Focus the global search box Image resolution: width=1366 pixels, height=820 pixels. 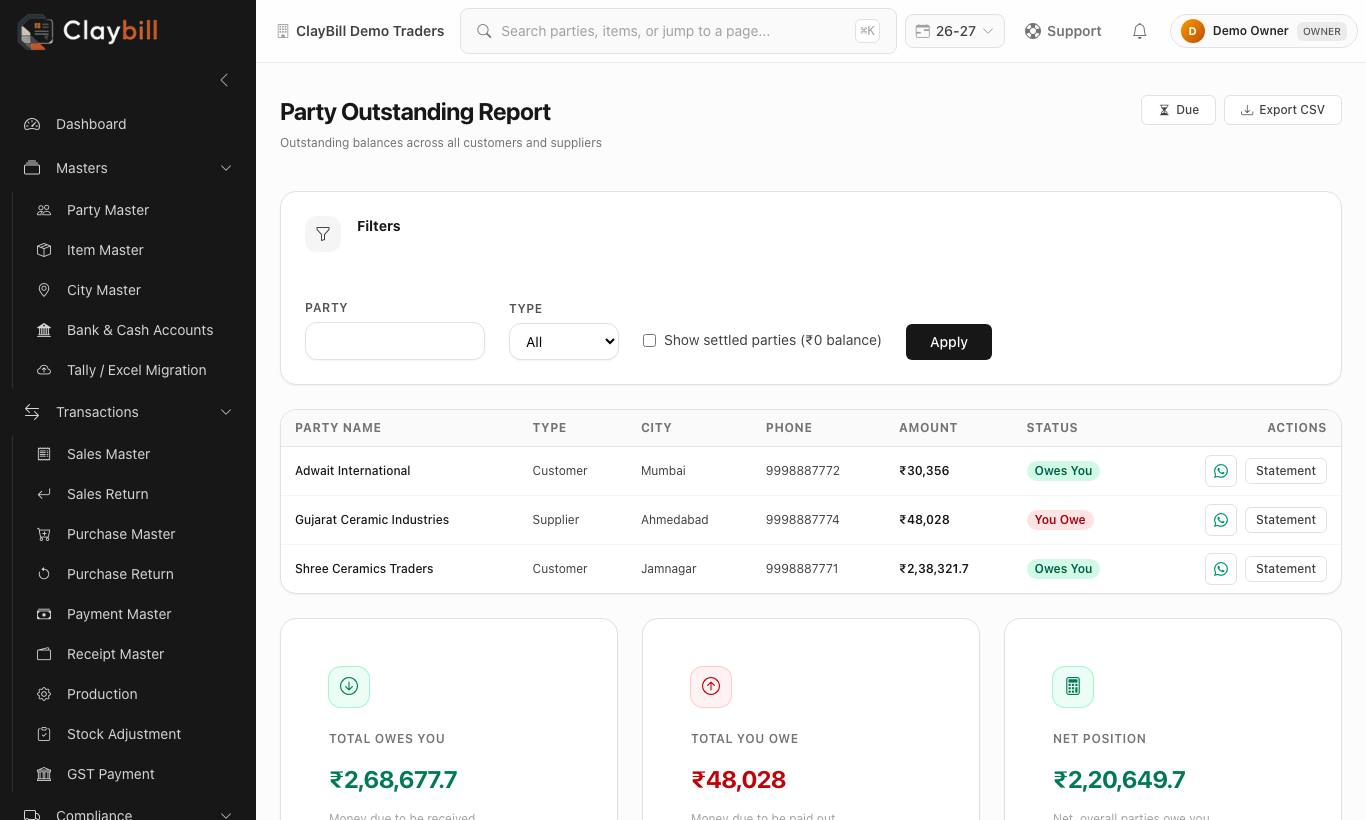point(678,31)
